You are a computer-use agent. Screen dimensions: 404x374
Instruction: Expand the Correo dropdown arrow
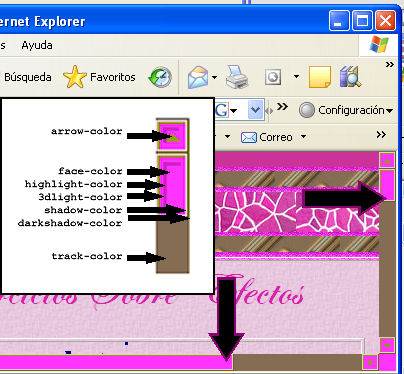303,136
